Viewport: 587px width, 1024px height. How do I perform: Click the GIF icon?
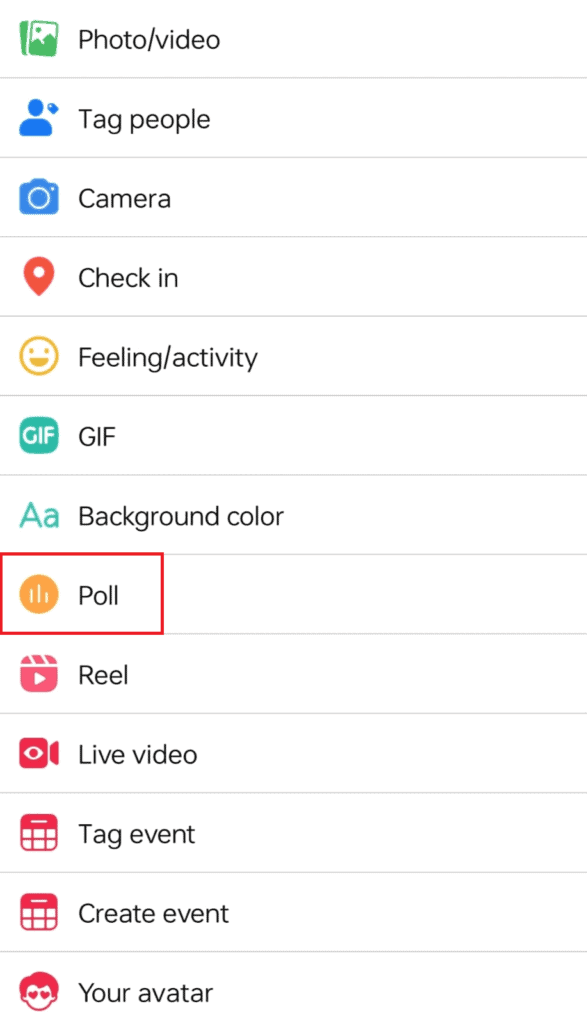coord(38,436)
